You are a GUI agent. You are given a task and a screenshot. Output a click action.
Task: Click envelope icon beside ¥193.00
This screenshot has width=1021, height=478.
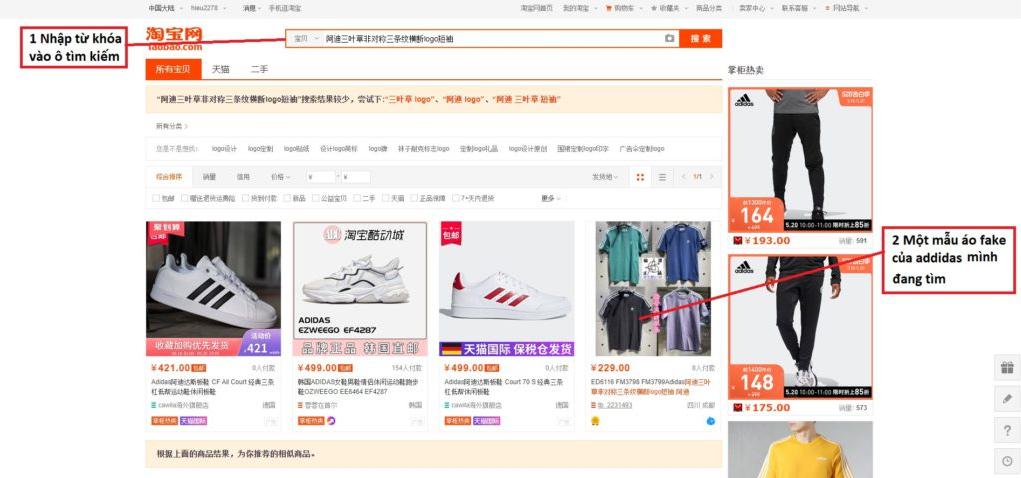738,241
